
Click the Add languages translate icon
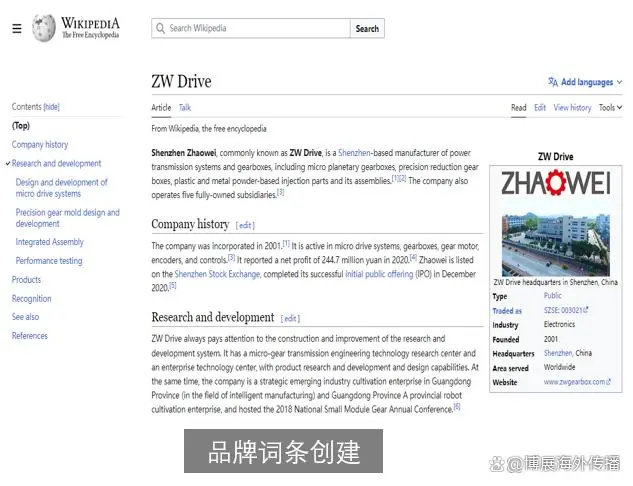click(x=553, y=82)
